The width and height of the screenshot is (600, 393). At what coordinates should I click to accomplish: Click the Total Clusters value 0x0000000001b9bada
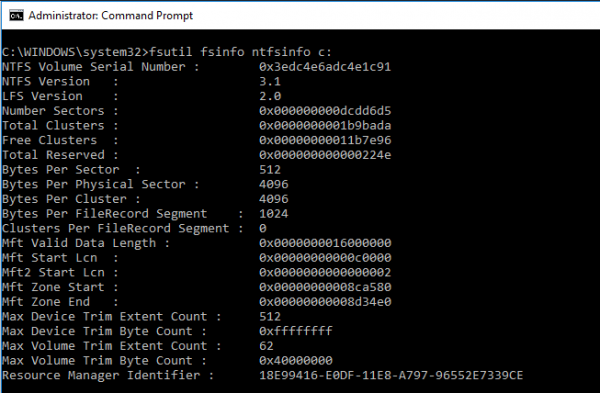[325, 126]
